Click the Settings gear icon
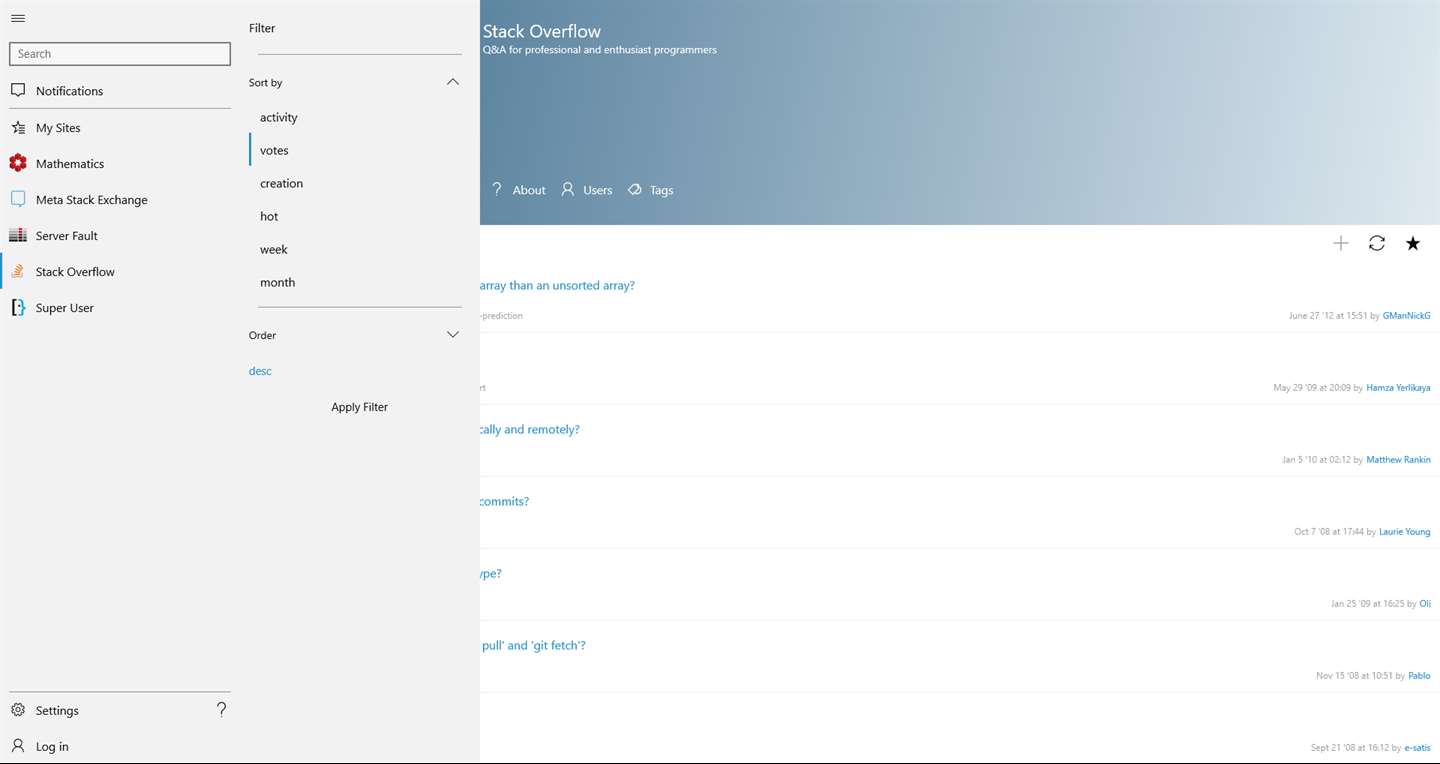 (x=18, y=710)
